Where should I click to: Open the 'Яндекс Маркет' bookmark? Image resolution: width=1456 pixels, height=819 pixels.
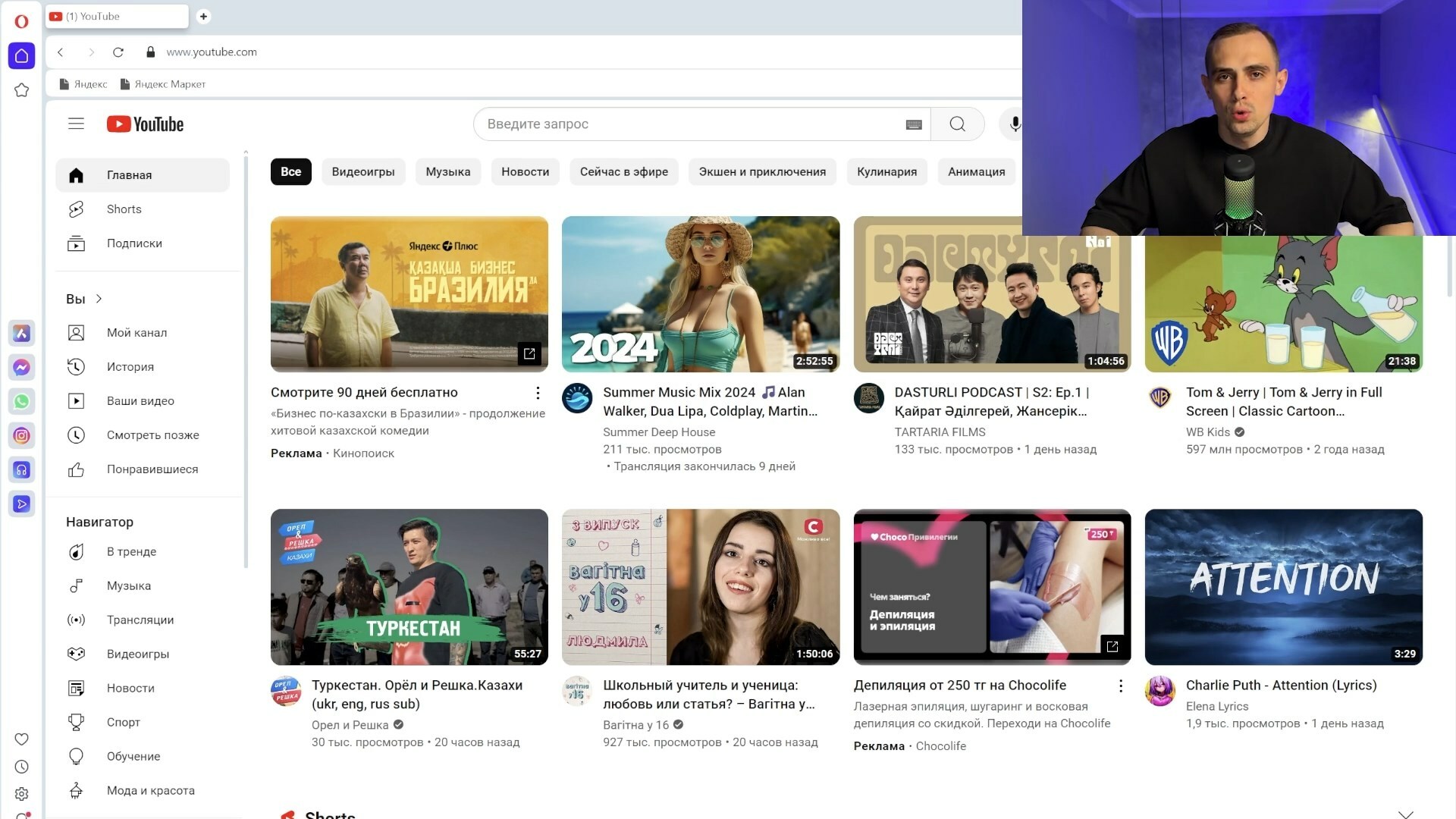tap(163, 84)
